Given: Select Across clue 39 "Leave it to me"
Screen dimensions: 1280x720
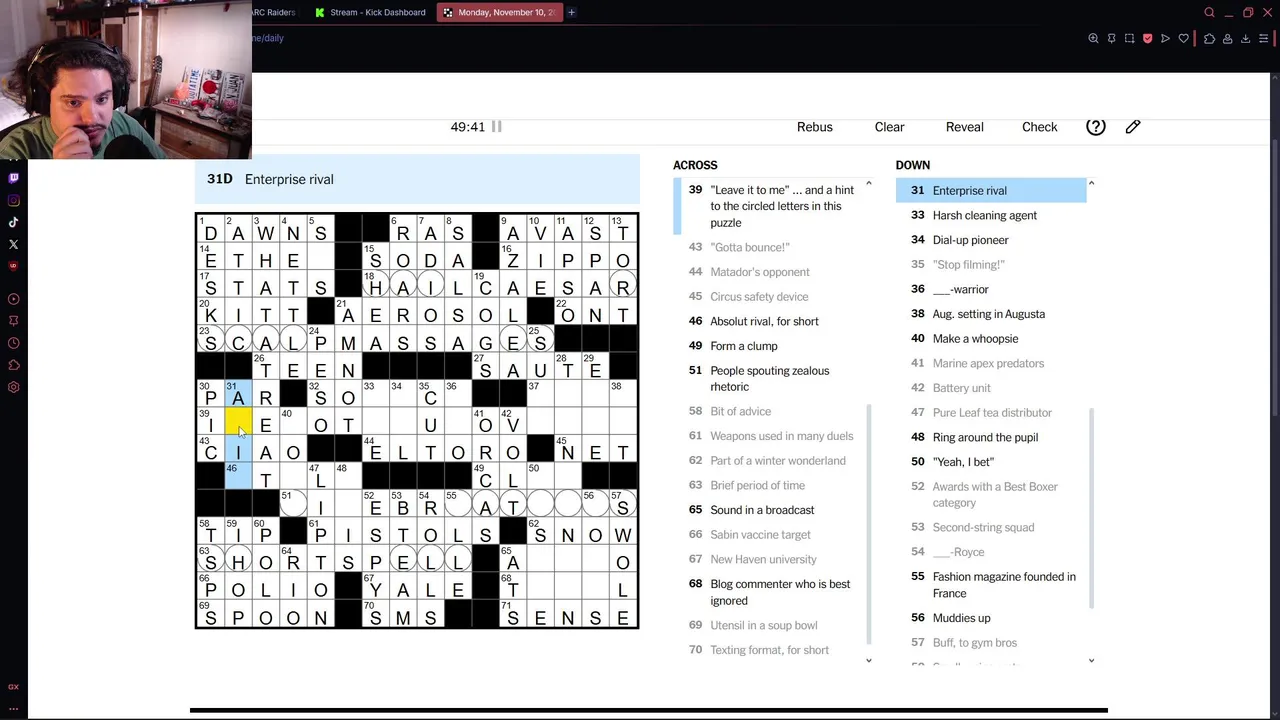Looking at the screenshot, I should click(769, 206).
